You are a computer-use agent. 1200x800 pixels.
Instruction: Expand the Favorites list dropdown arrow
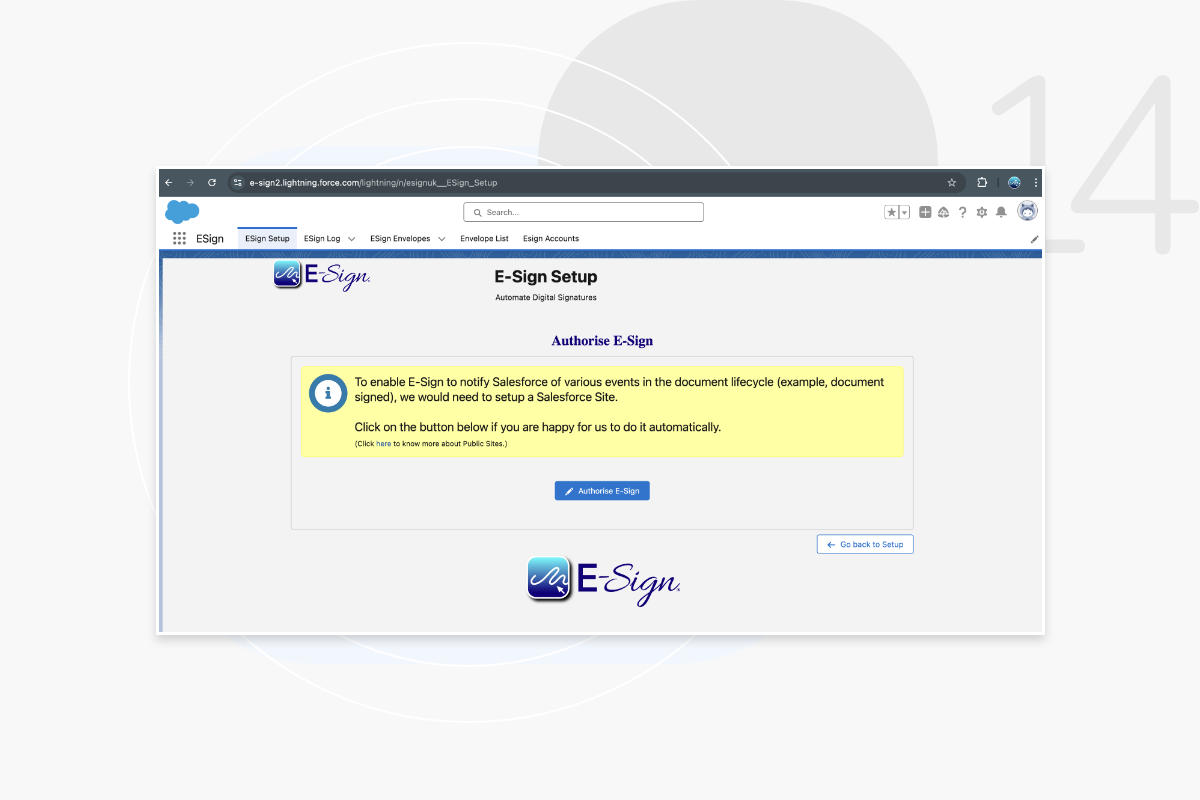(904, 212)
